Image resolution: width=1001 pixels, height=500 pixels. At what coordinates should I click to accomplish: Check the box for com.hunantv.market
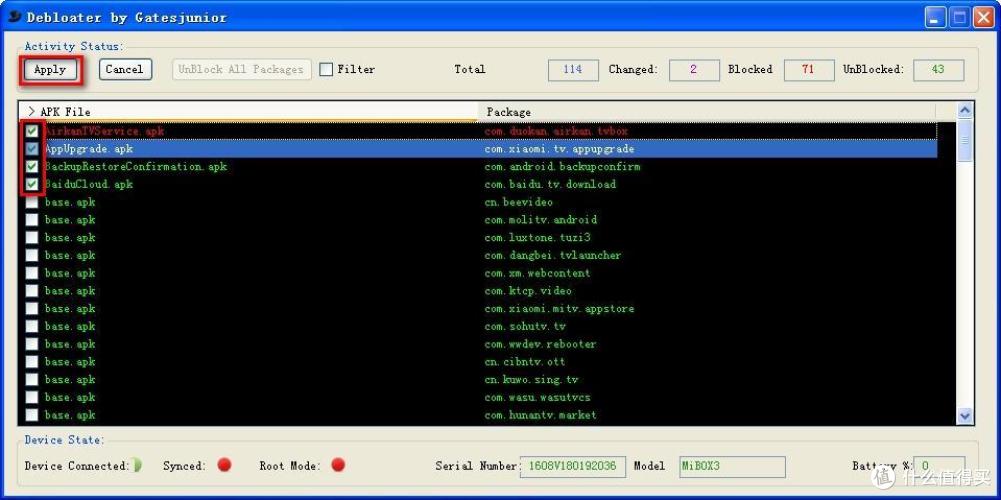pyautogui.click(x=32, y=415)
